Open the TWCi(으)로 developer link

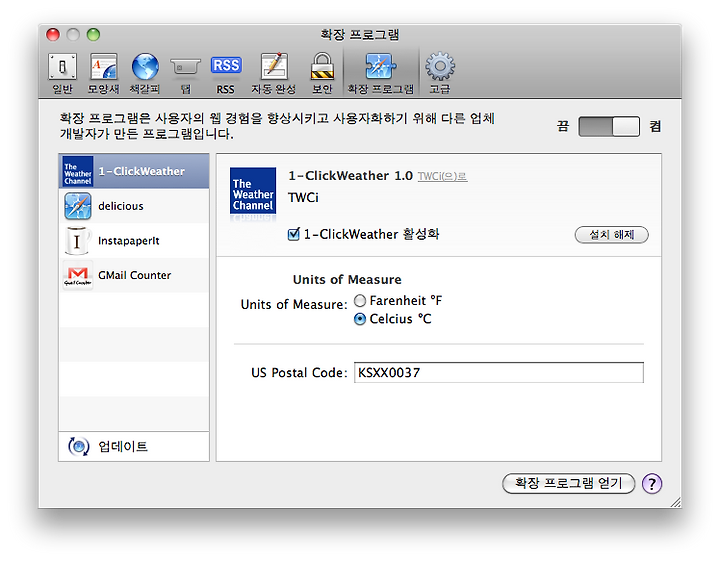click(x=442, y=176)
